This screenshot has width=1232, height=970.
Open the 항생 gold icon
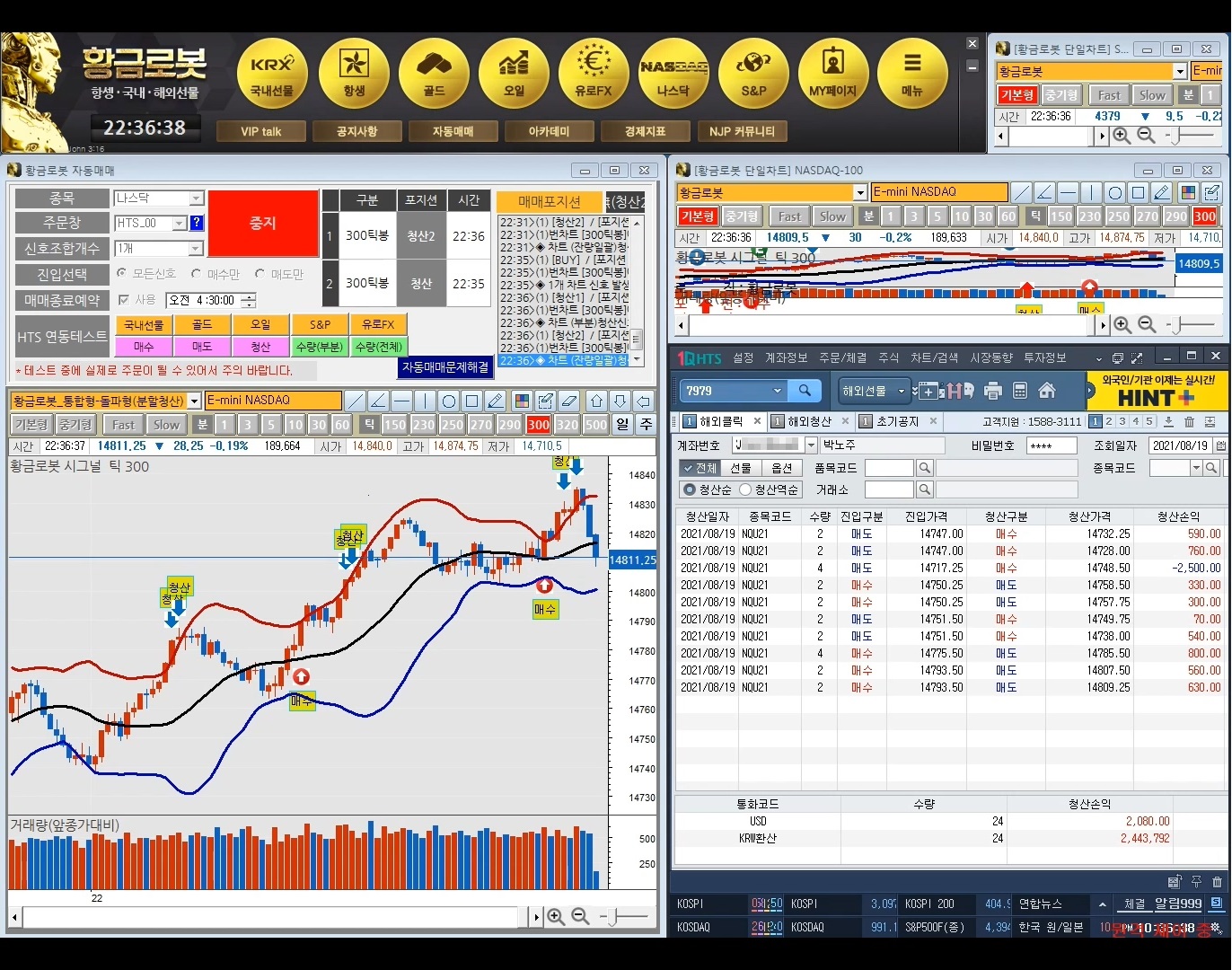[x=354, y=74]
